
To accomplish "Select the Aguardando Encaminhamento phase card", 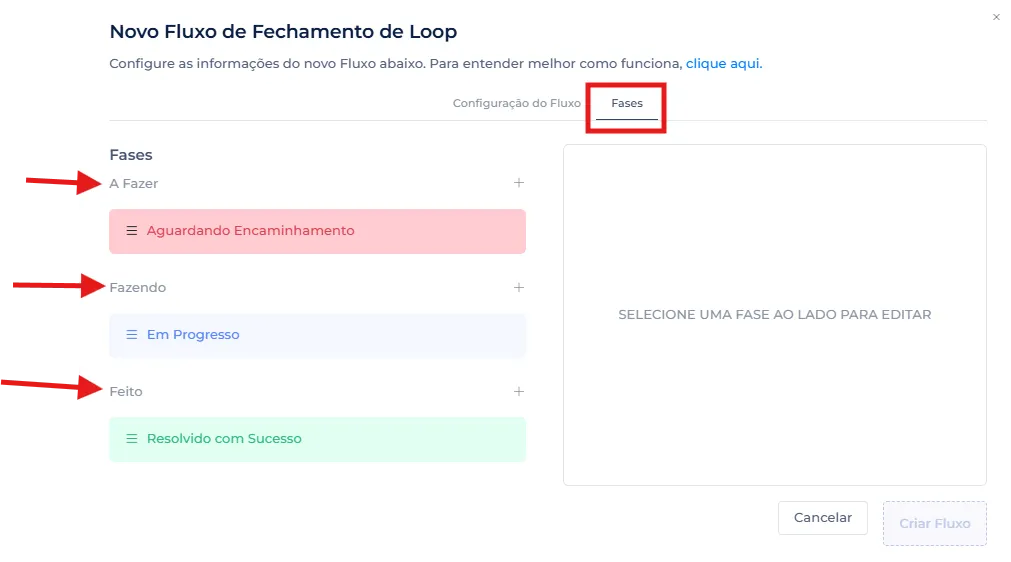I will [317, 231].
